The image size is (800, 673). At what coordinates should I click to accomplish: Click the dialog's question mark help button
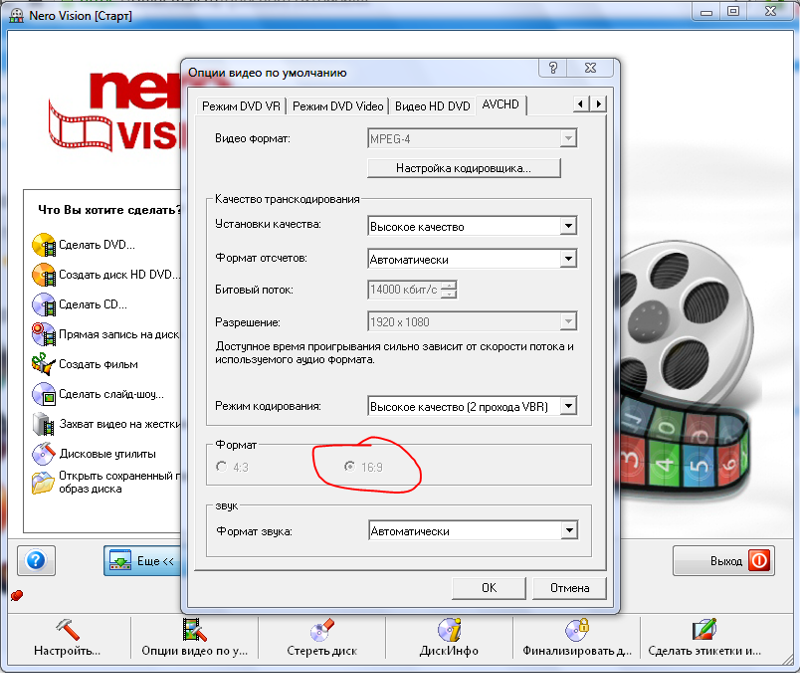[553, 68]
